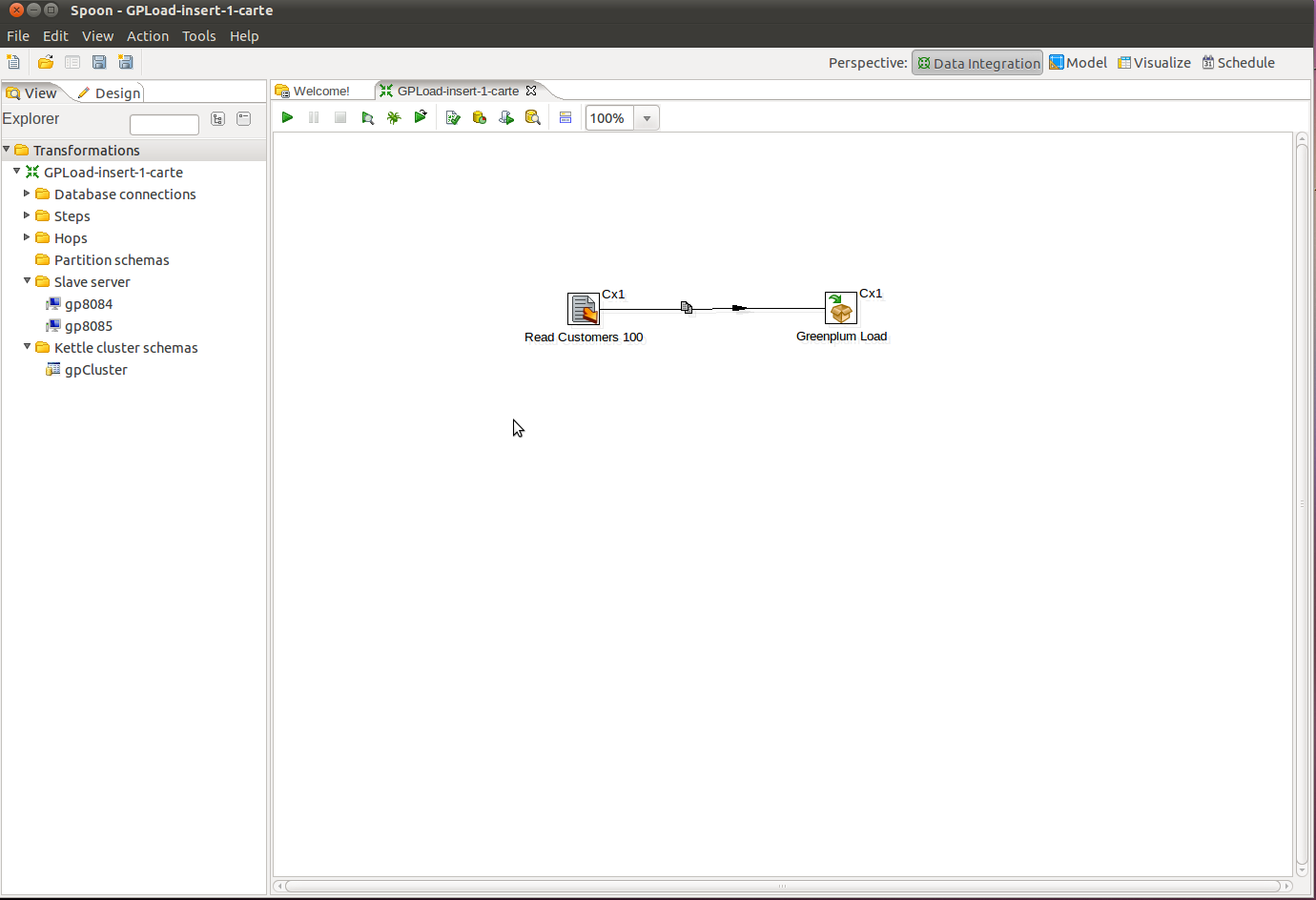Screen dimensions: 1316x900
Task: Click the Open file folder icon
Action: (x=45, y=62)
